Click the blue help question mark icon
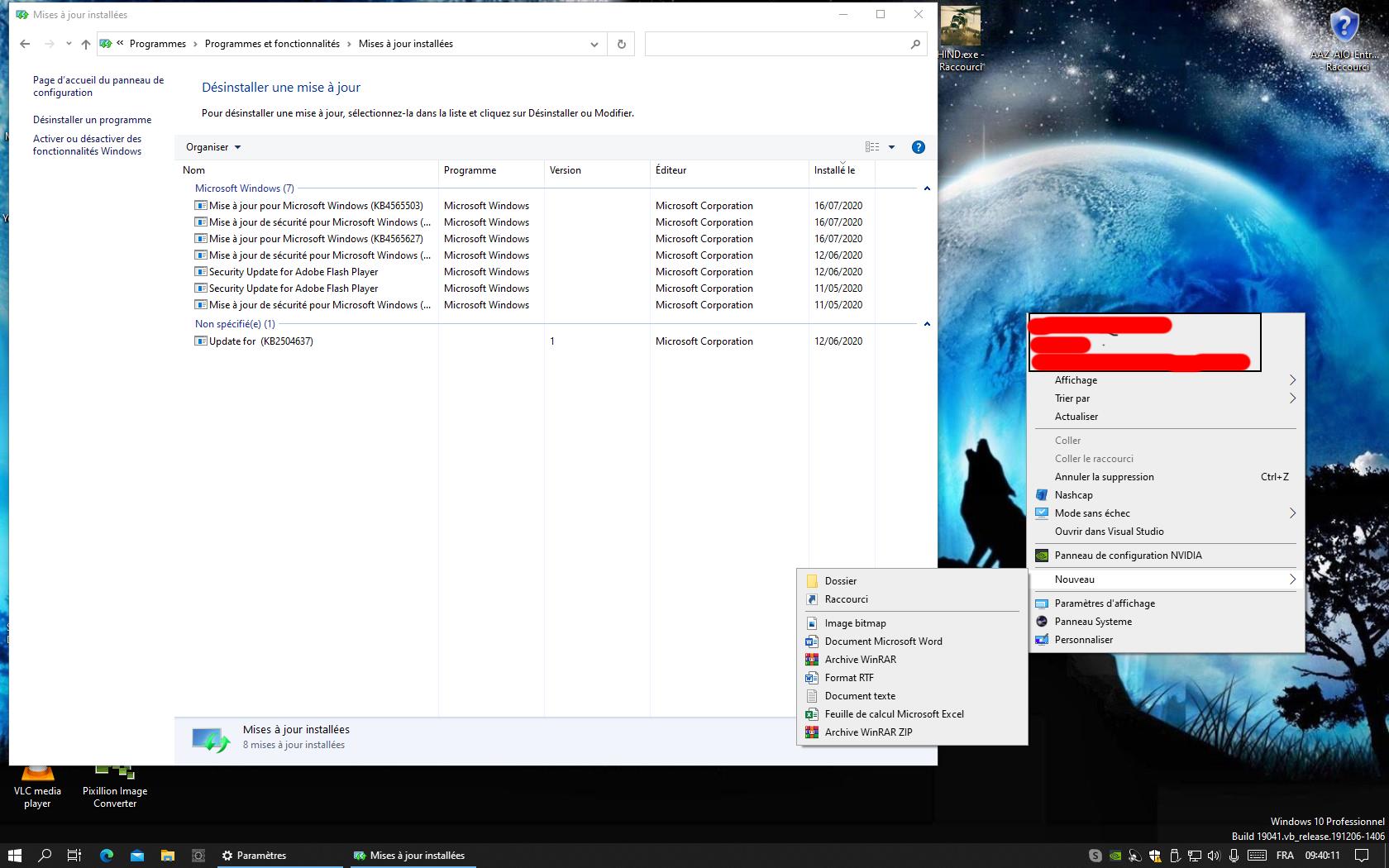 (918, 147)
